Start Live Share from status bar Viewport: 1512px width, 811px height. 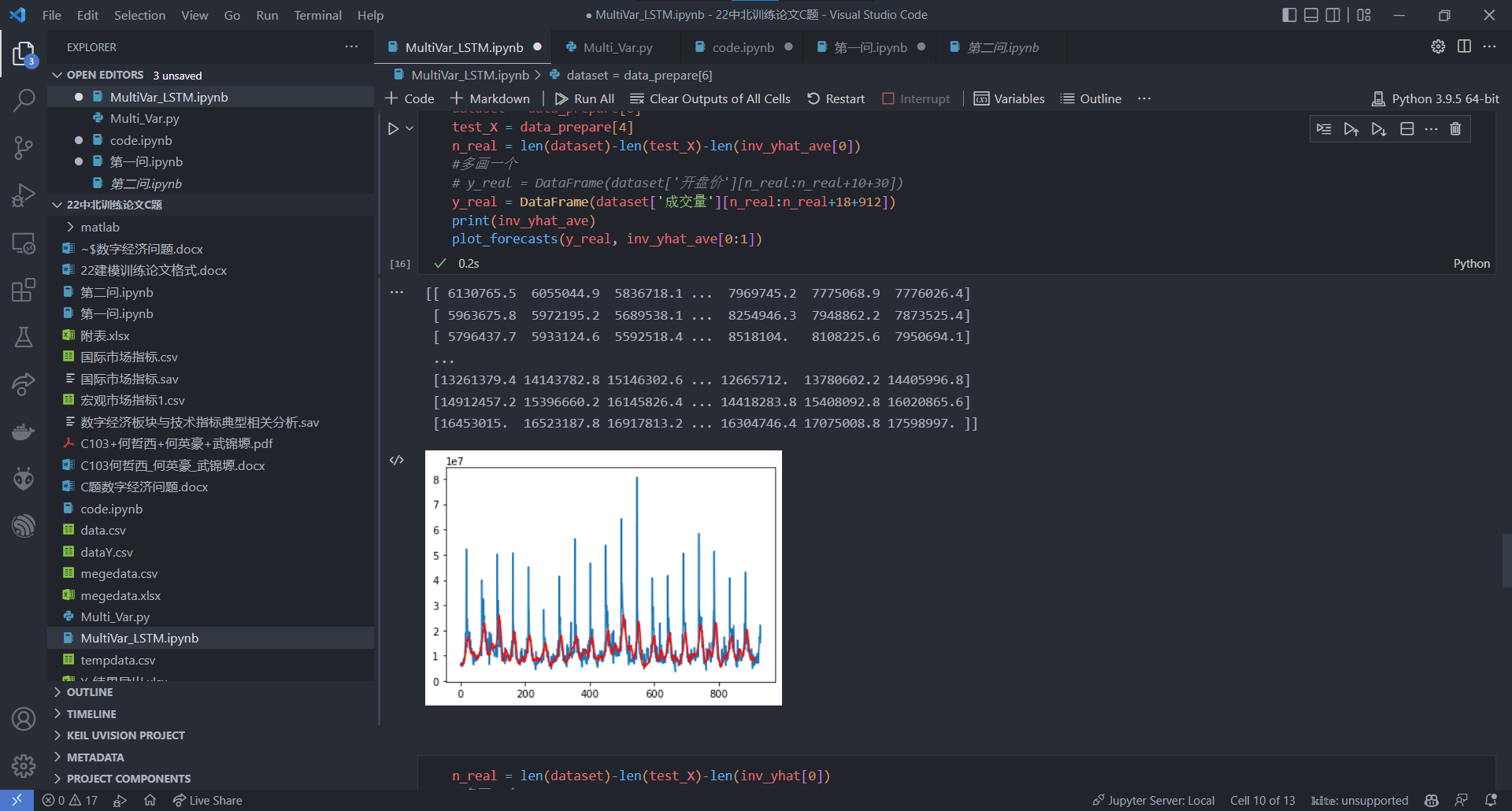[x=207, y=800]
